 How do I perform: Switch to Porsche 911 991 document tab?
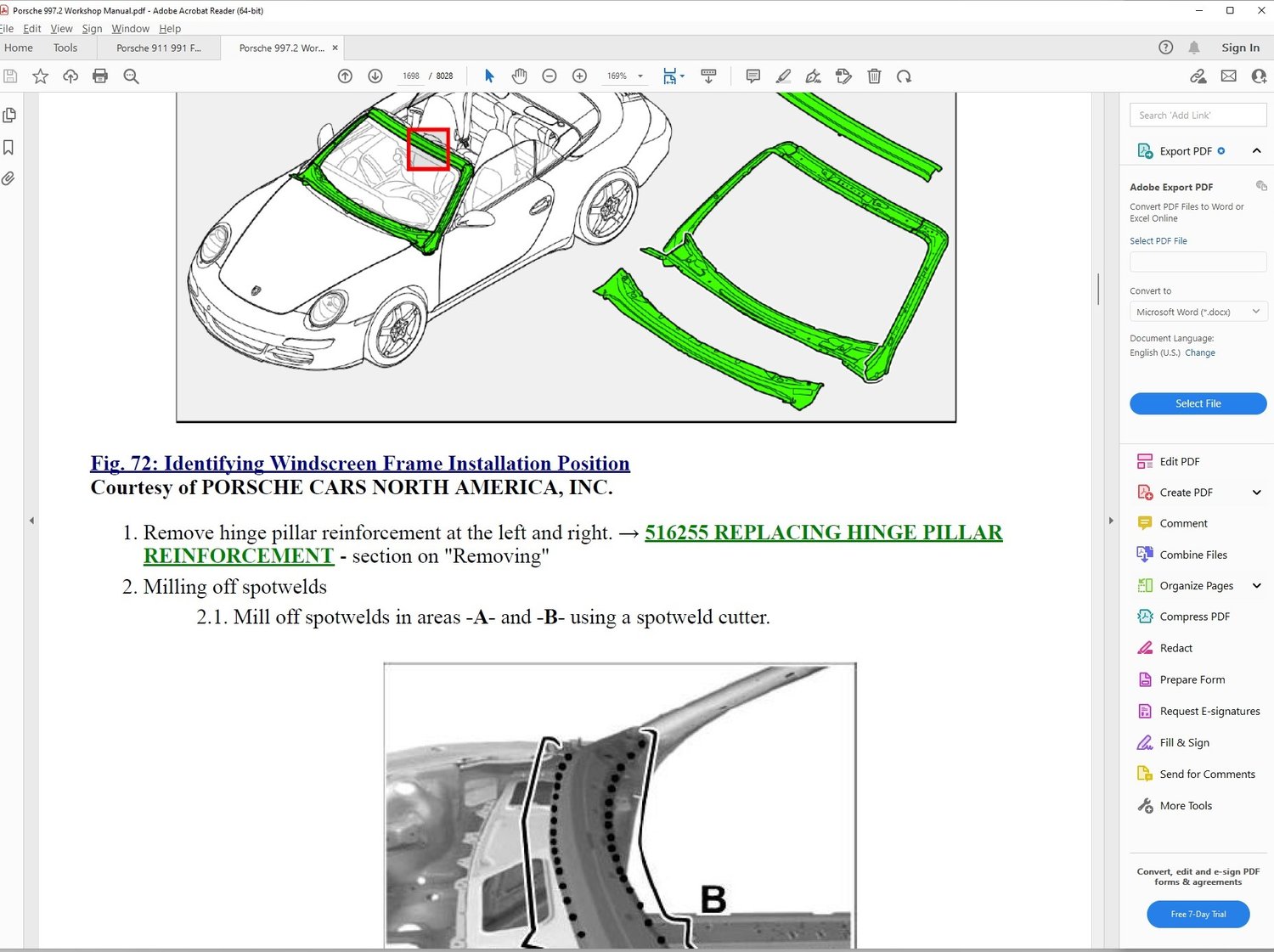coord(159,48)
